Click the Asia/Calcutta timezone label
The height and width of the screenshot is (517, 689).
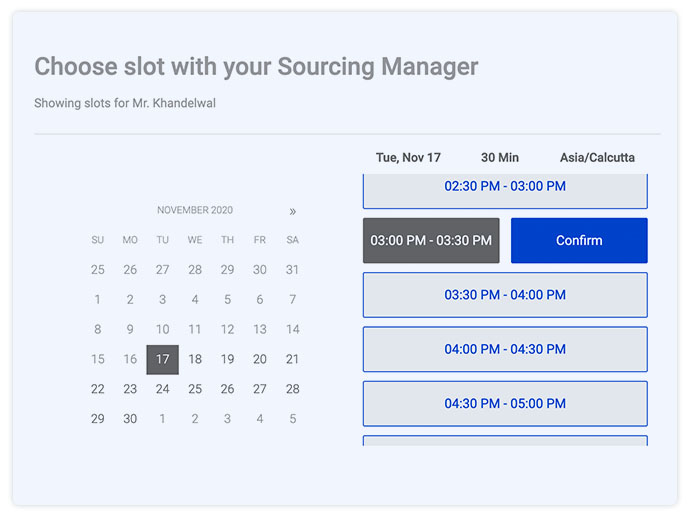(597, 157)
